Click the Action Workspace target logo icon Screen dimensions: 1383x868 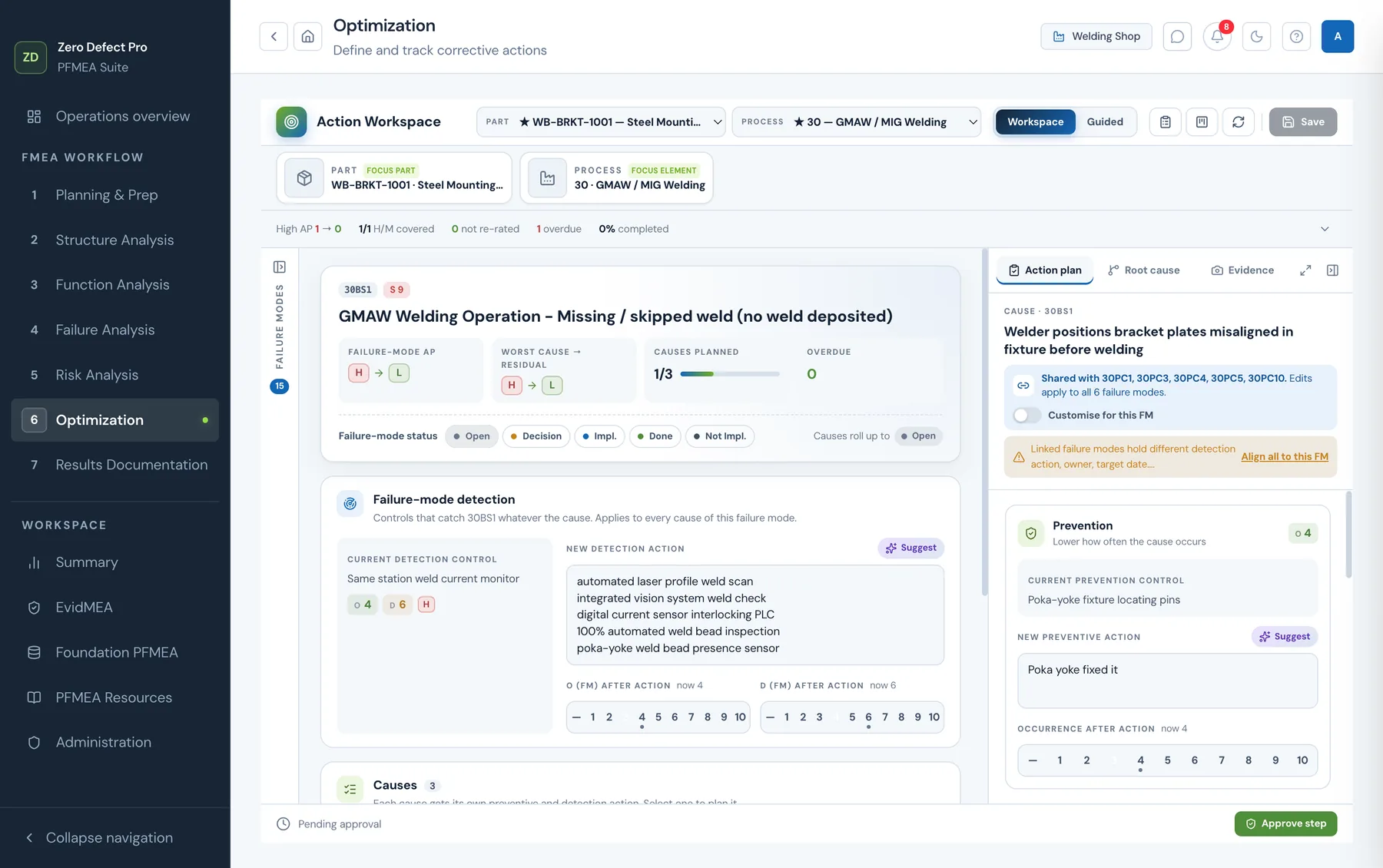pos(291,121)
